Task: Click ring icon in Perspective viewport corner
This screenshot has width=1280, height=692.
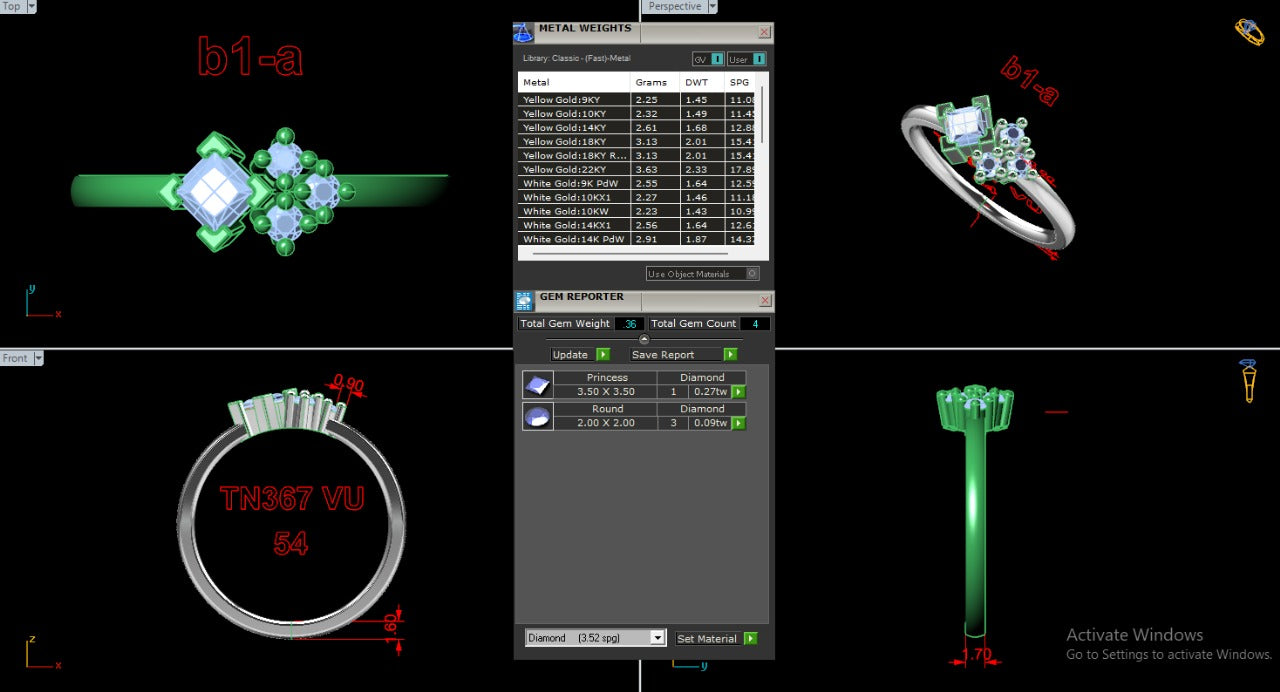Action: click(x=1249, y=31)
